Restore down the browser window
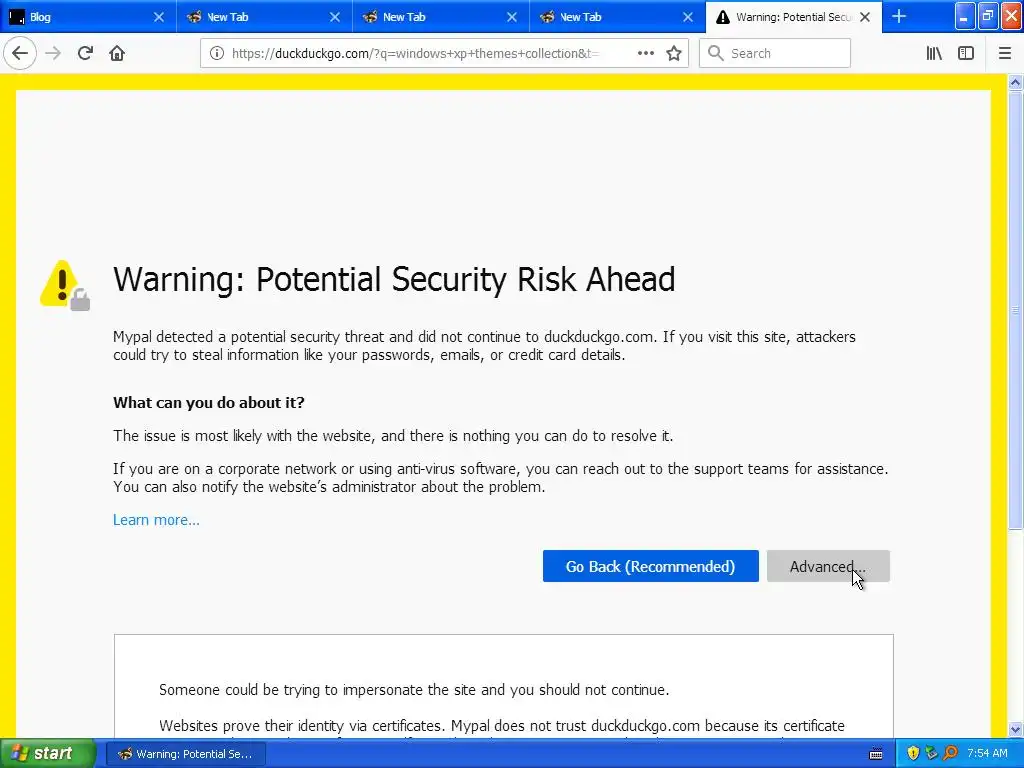The width and height of the screenshot is (1024, 768). tap(988, 16)
